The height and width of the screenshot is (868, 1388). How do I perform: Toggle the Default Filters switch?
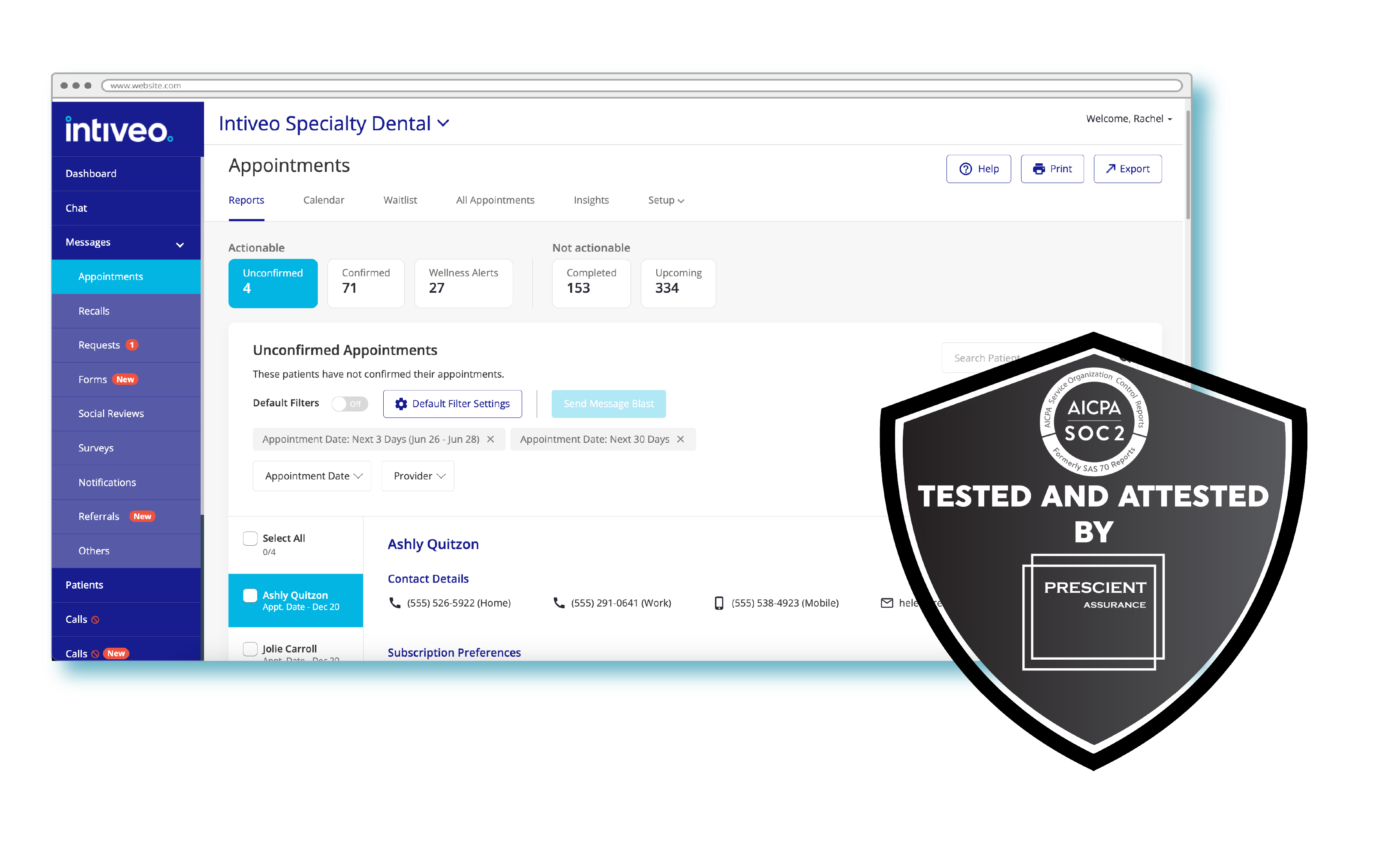click(350, 404)
